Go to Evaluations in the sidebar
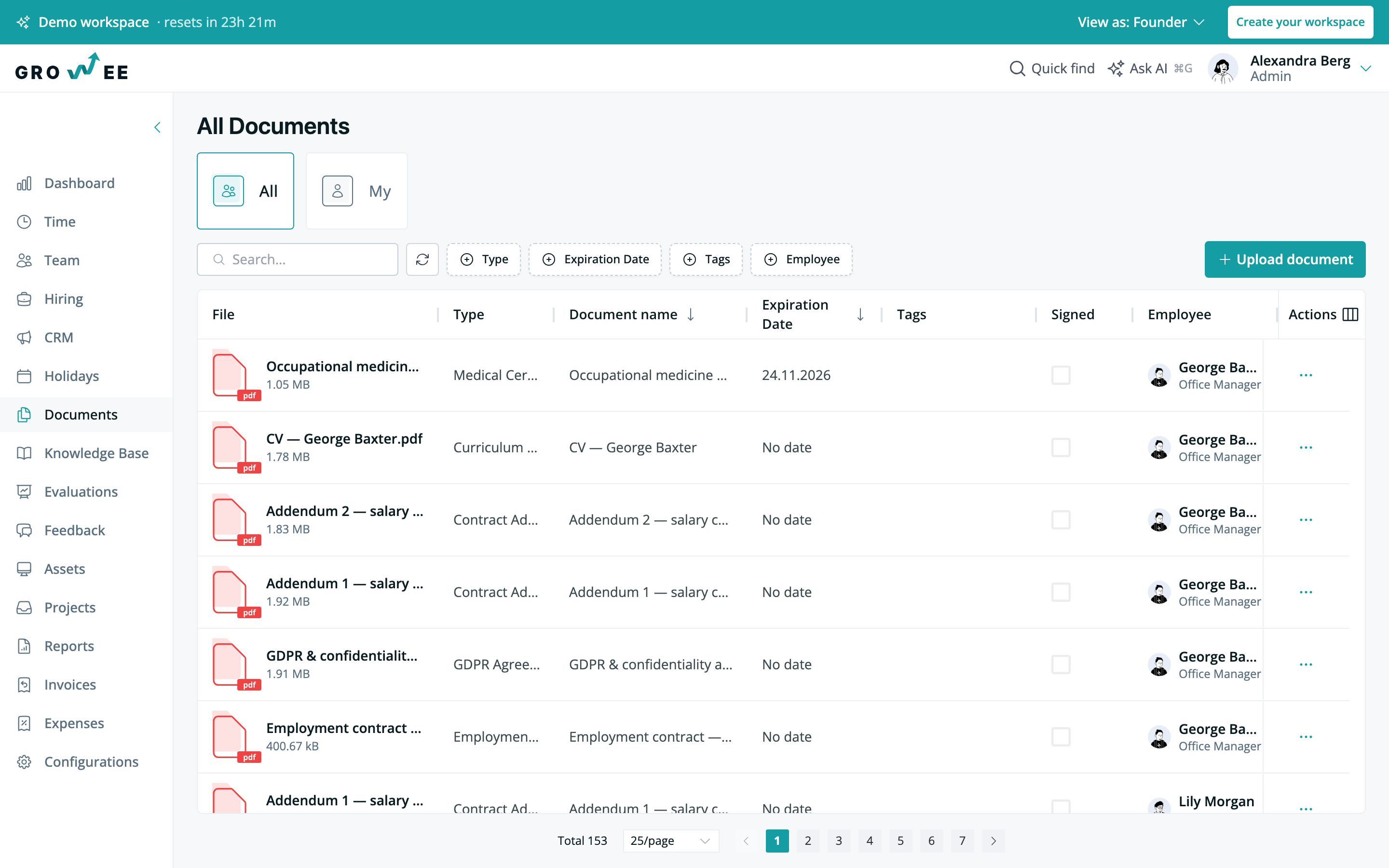Screen dimensions: 1389x868 86,492
